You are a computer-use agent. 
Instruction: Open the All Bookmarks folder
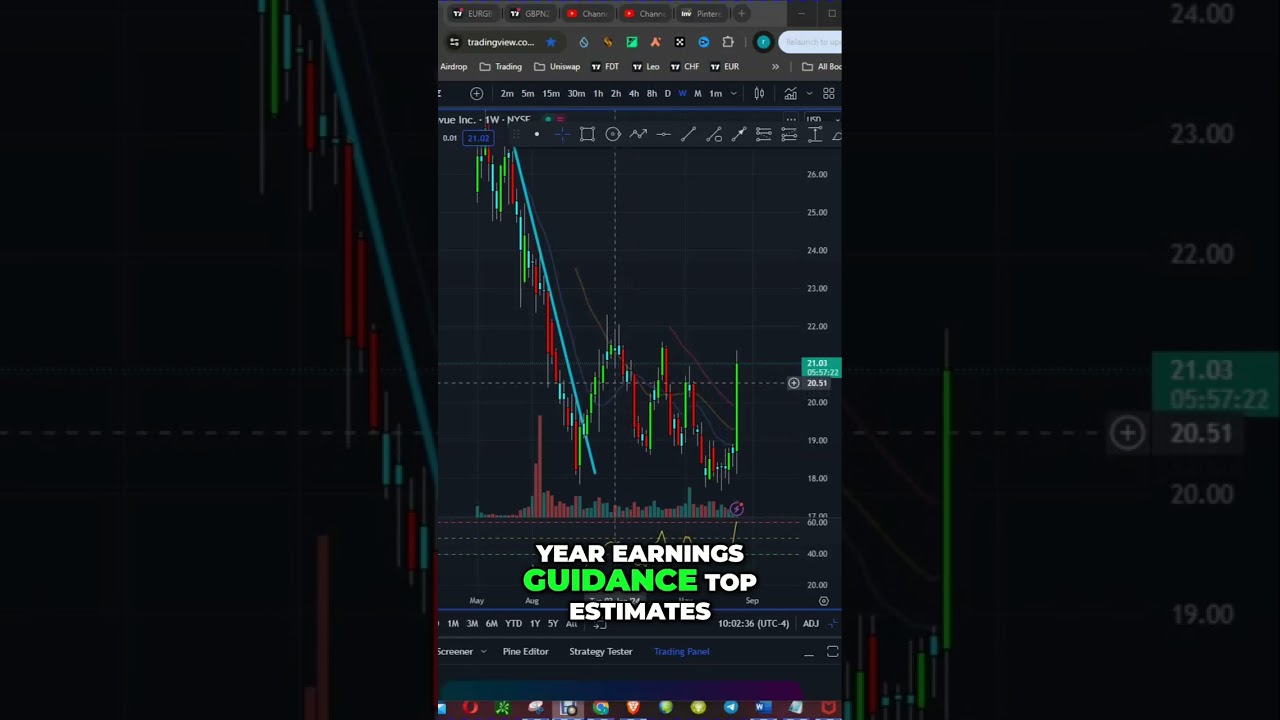[x=821, y=67]
